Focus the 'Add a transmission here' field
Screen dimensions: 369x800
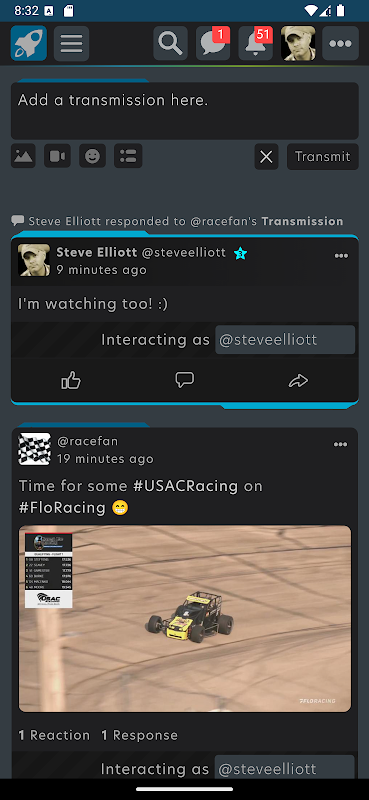(185, 111)
